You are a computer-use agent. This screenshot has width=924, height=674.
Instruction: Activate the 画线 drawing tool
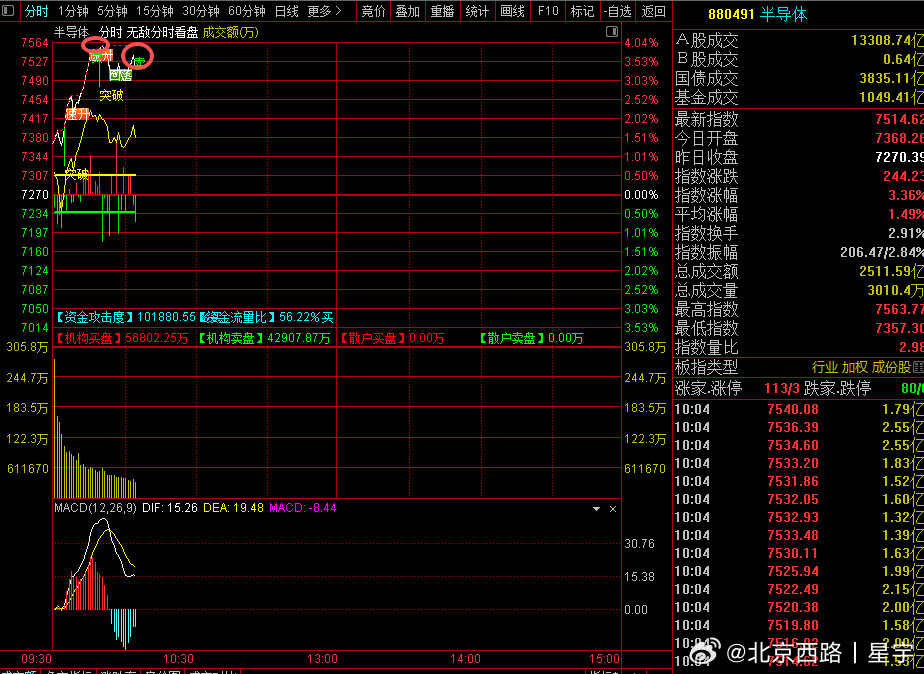pyautogui.click(x=512, y=11)
